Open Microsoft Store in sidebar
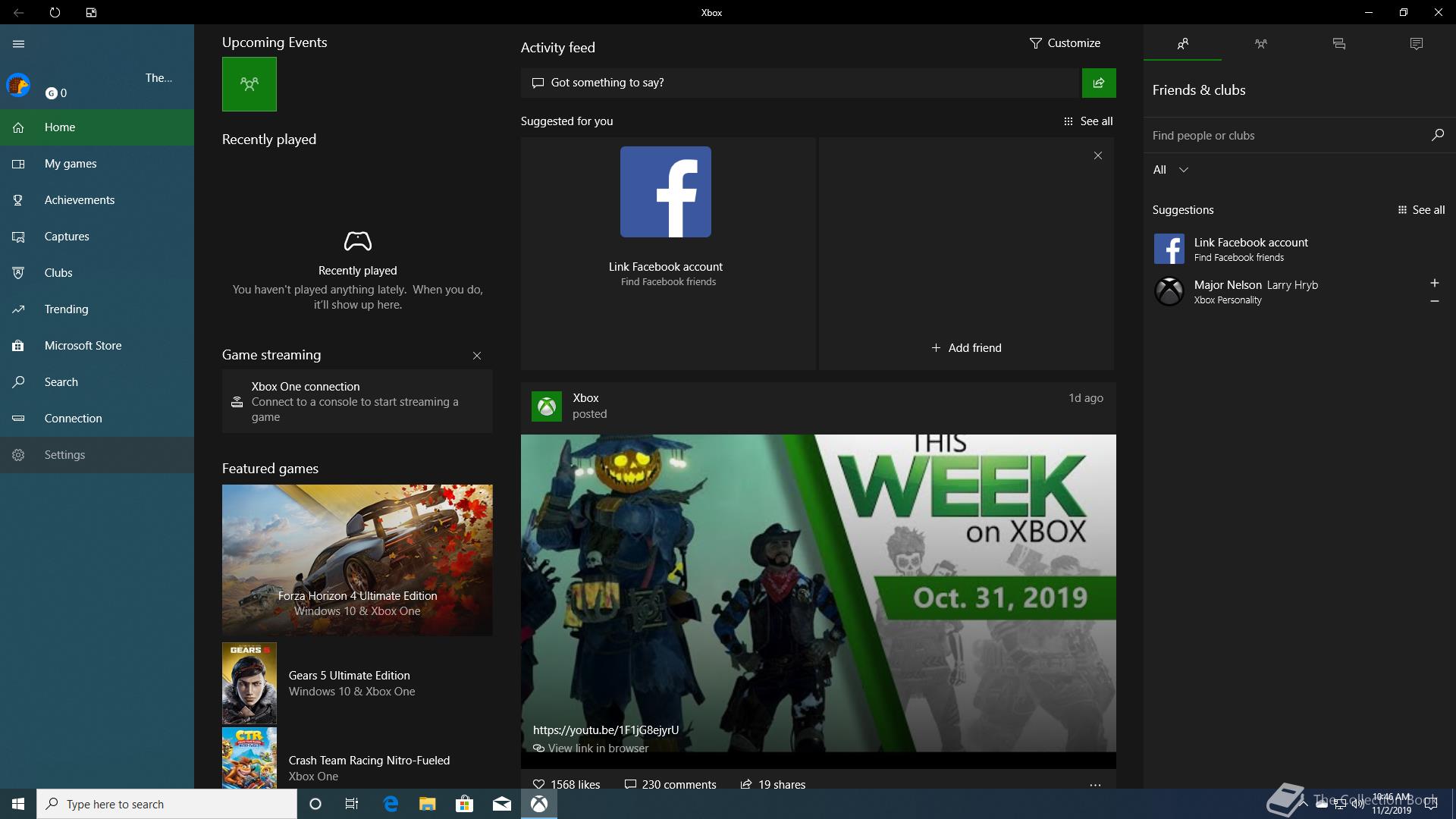 (97, 346)
